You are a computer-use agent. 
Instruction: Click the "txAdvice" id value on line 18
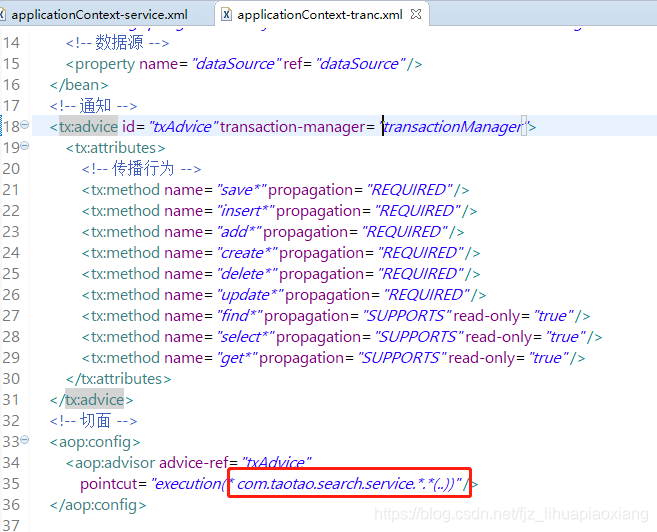184,127
